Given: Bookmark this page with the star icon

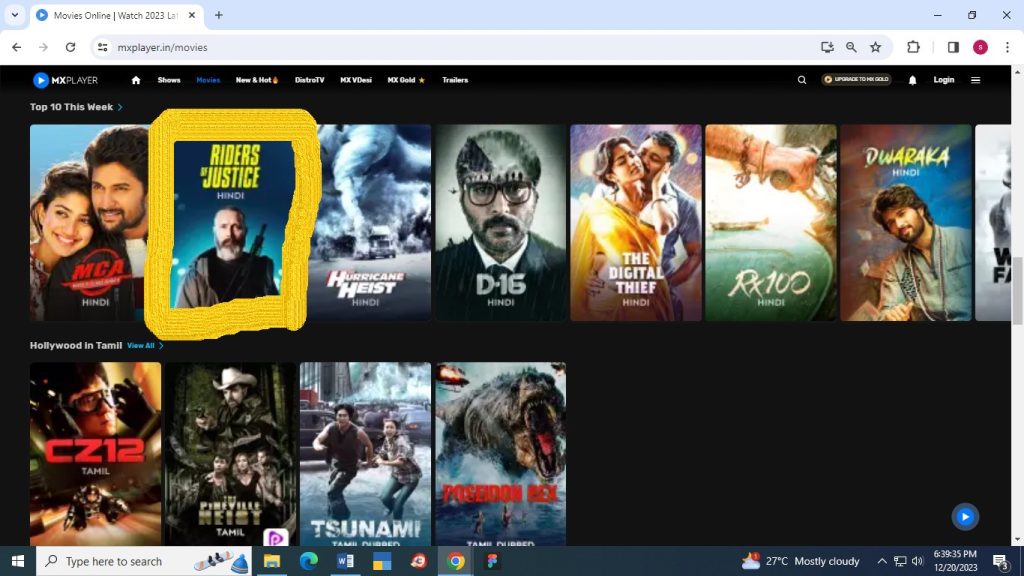Looking at the screenshot, I should (875, 47).
